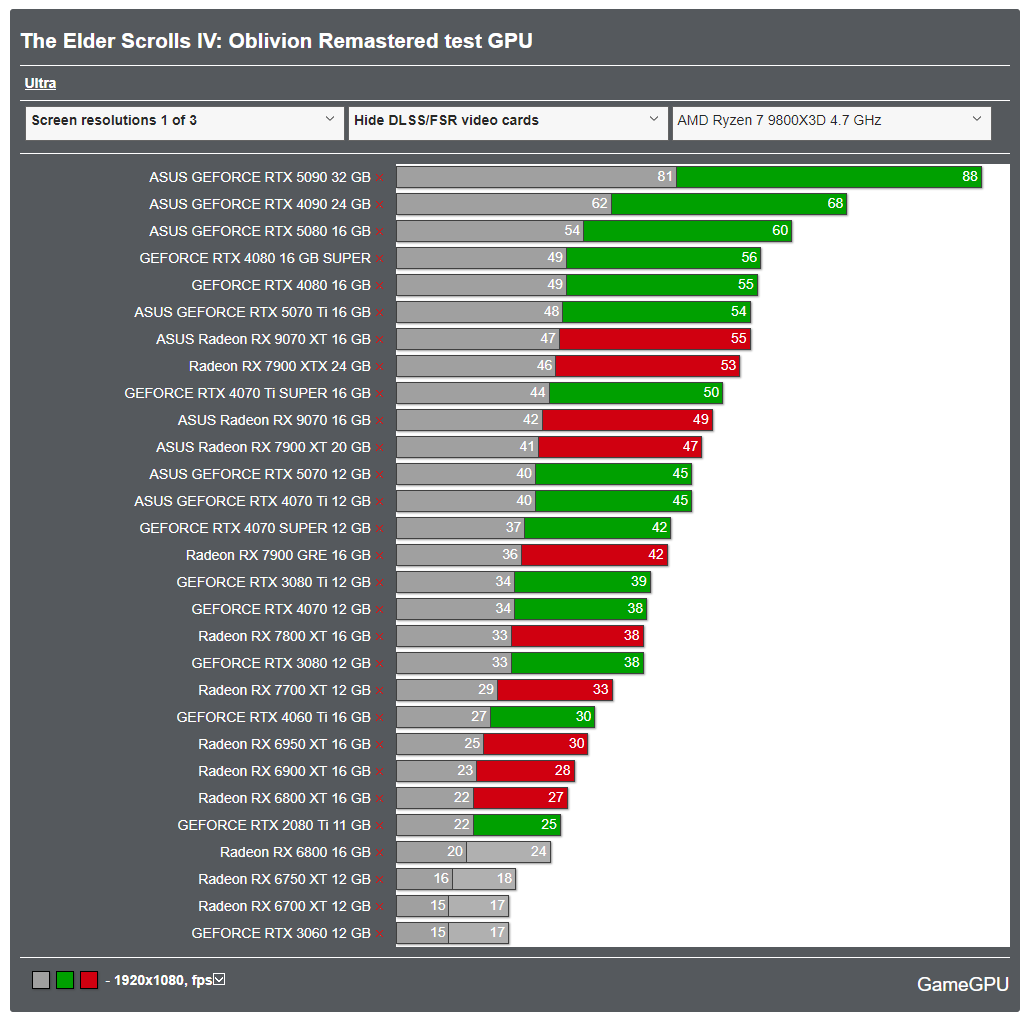The image size is (1024, 1019).
Task: Click GEFORCE RTX 3060 12 GB label
Action: pos(281,933)
